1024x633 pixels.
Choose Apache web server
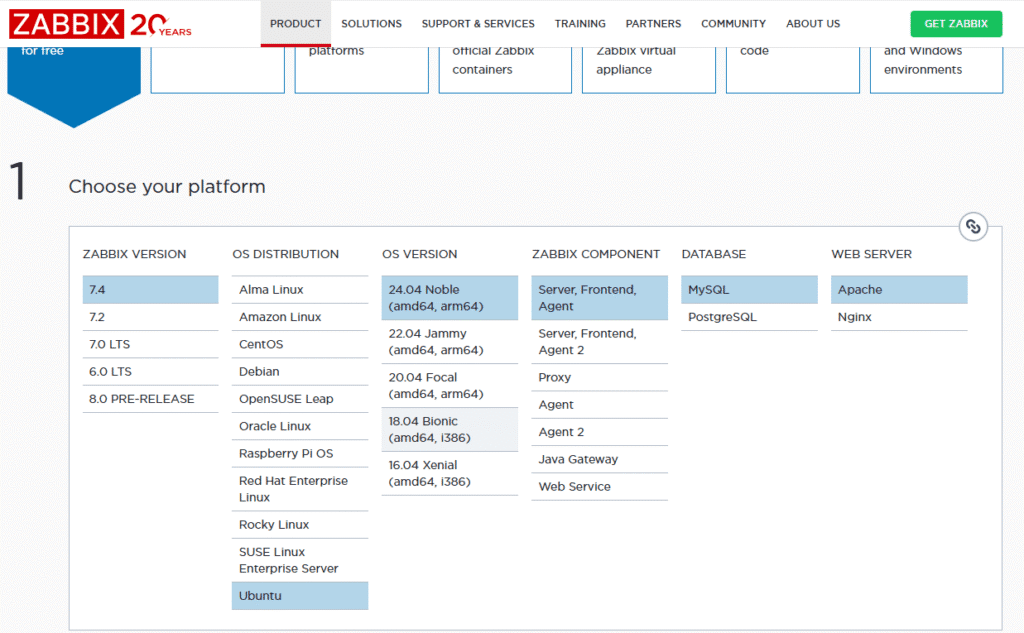pyautogui.click(x=899, y=289)
